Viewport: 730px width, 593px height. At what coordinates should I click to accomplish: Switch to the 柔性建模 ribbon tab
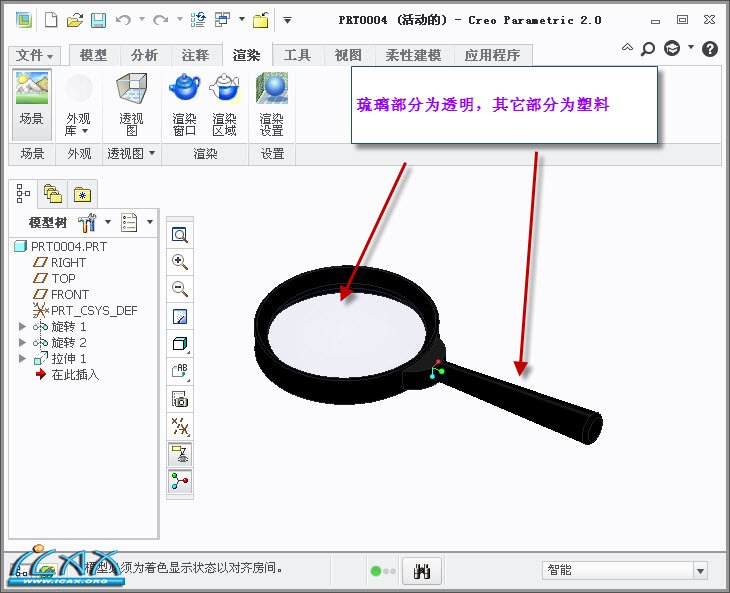coord(413,55)
